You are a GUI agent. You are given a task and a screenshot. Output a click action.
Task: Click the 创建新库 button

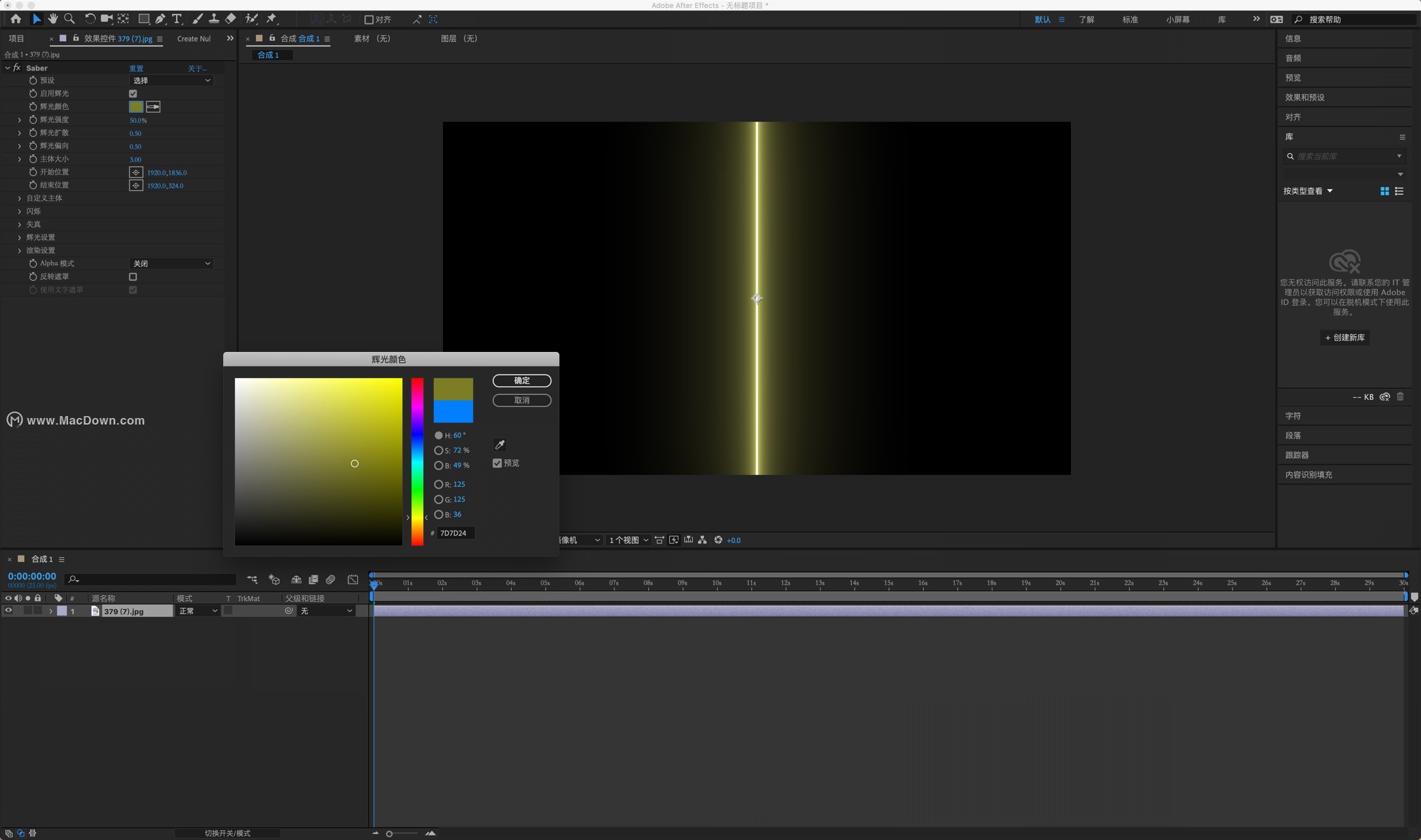[x=1344, y=338]
